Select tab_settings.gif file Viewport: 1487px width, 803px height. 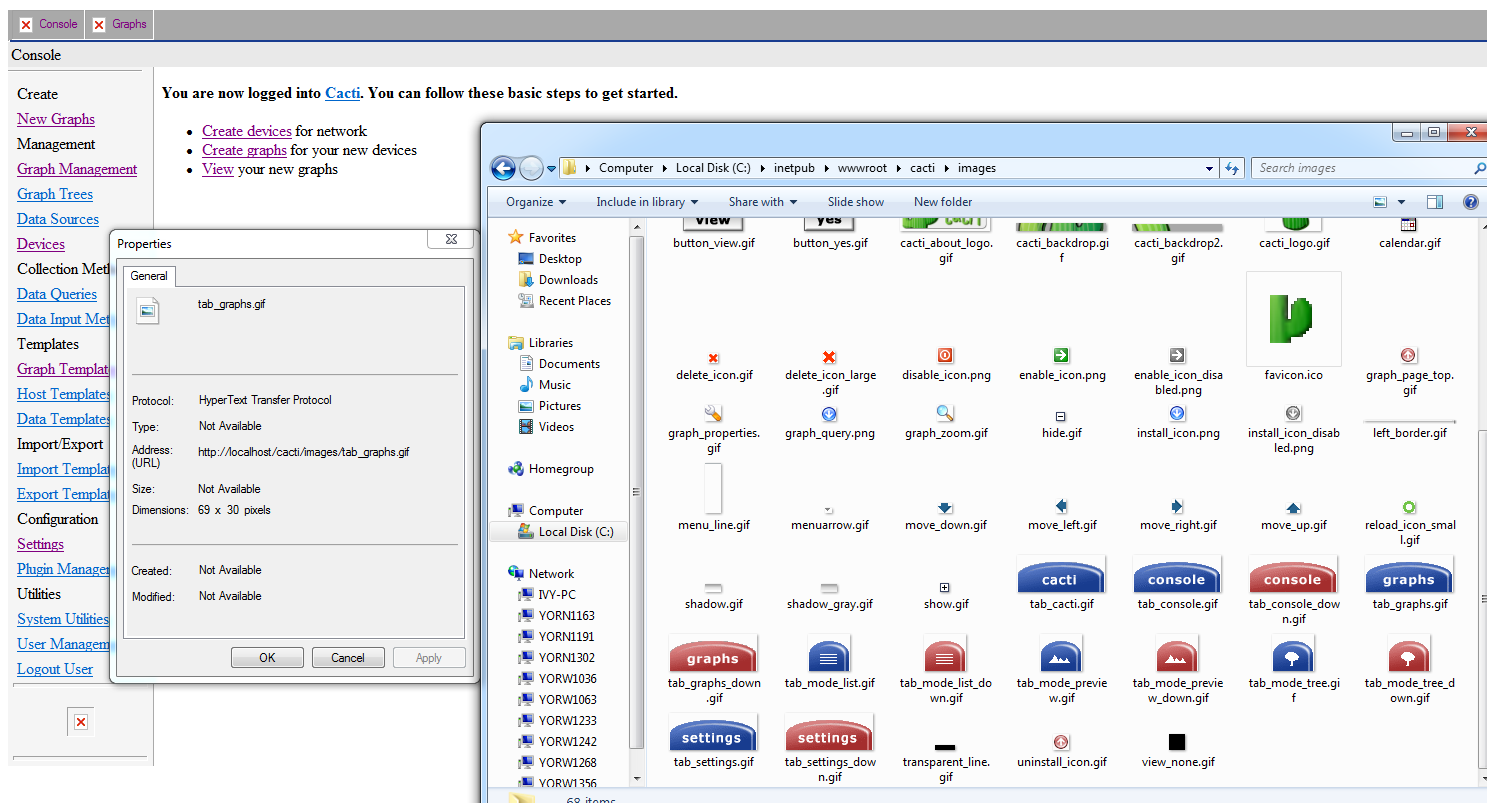point(712,734)
